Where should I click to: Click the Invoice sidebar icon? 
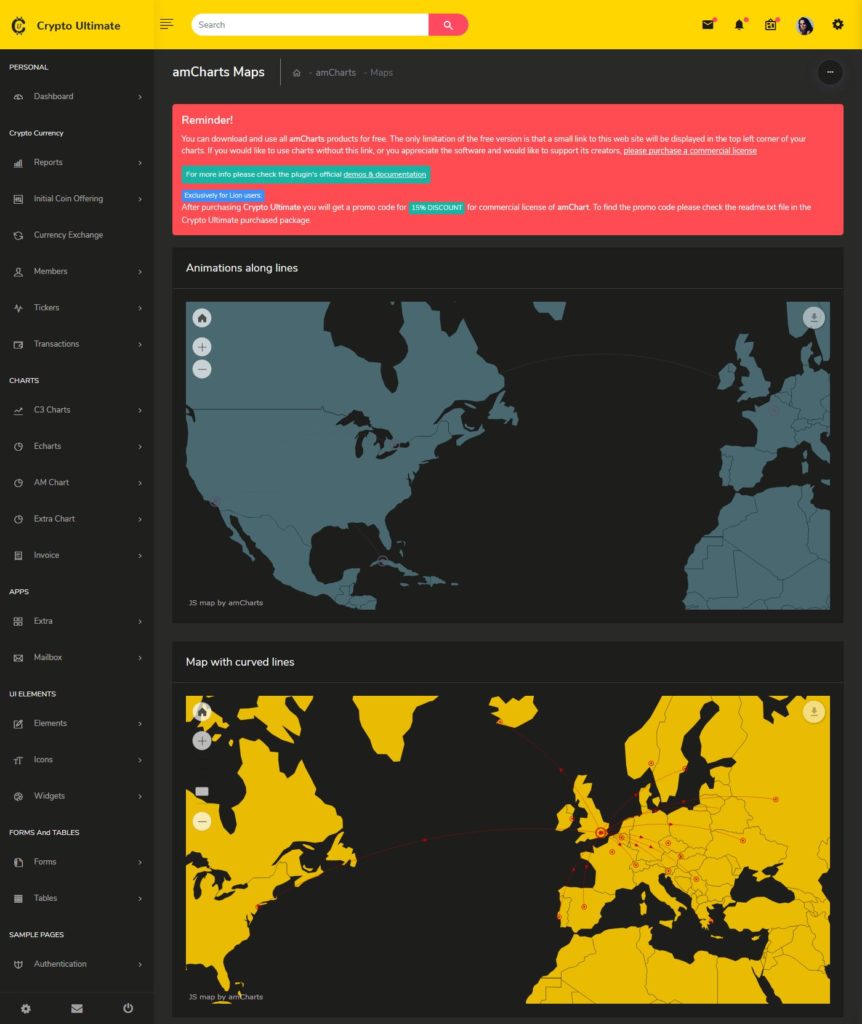coord(18,556)
